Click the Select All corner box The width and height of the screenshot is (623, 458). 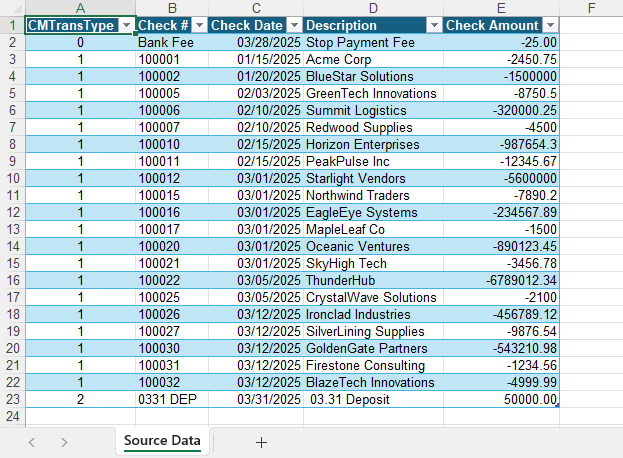[x=13, y=8]
